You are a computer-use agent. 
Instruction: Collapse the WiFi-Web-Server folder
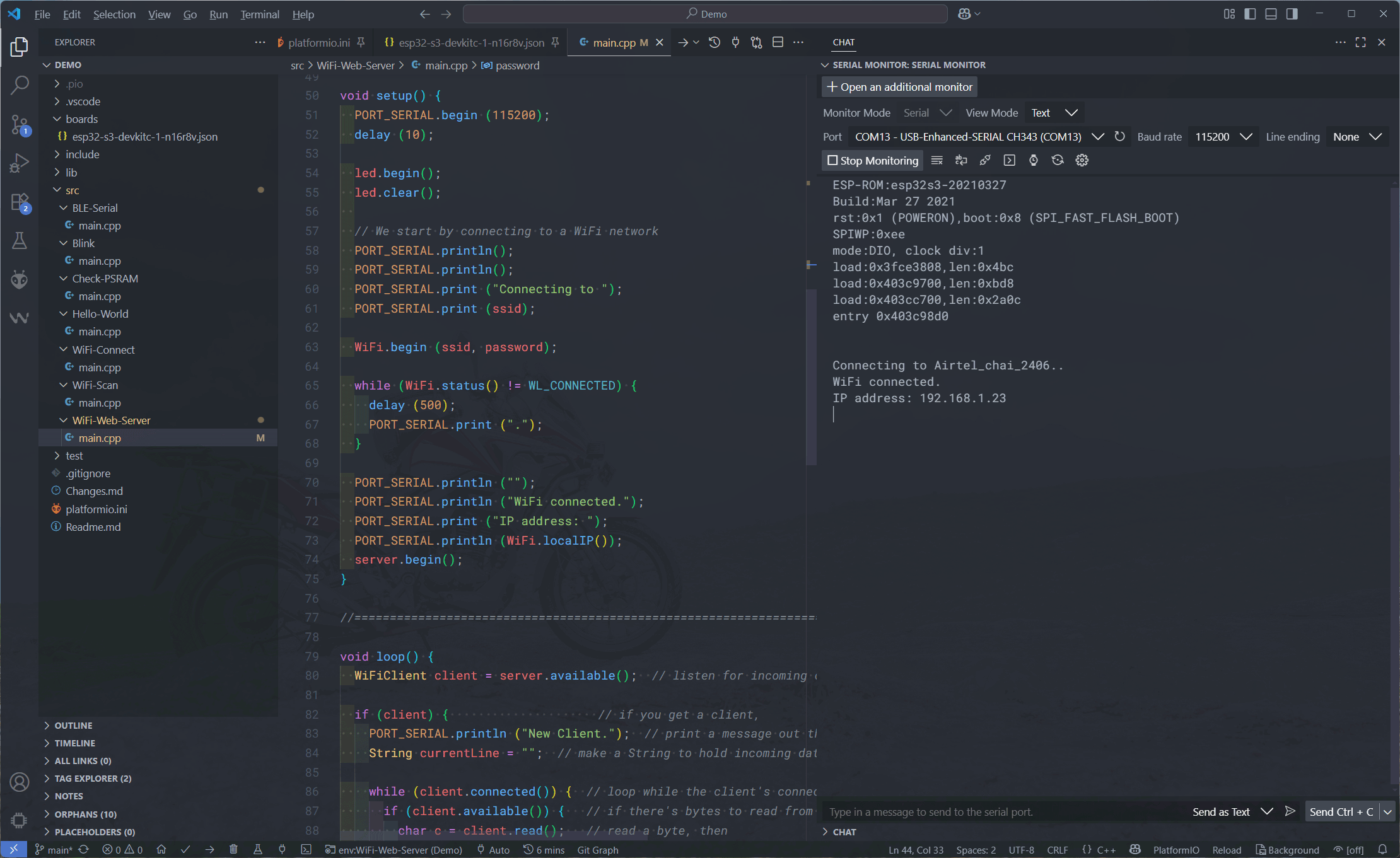[111, 420]
